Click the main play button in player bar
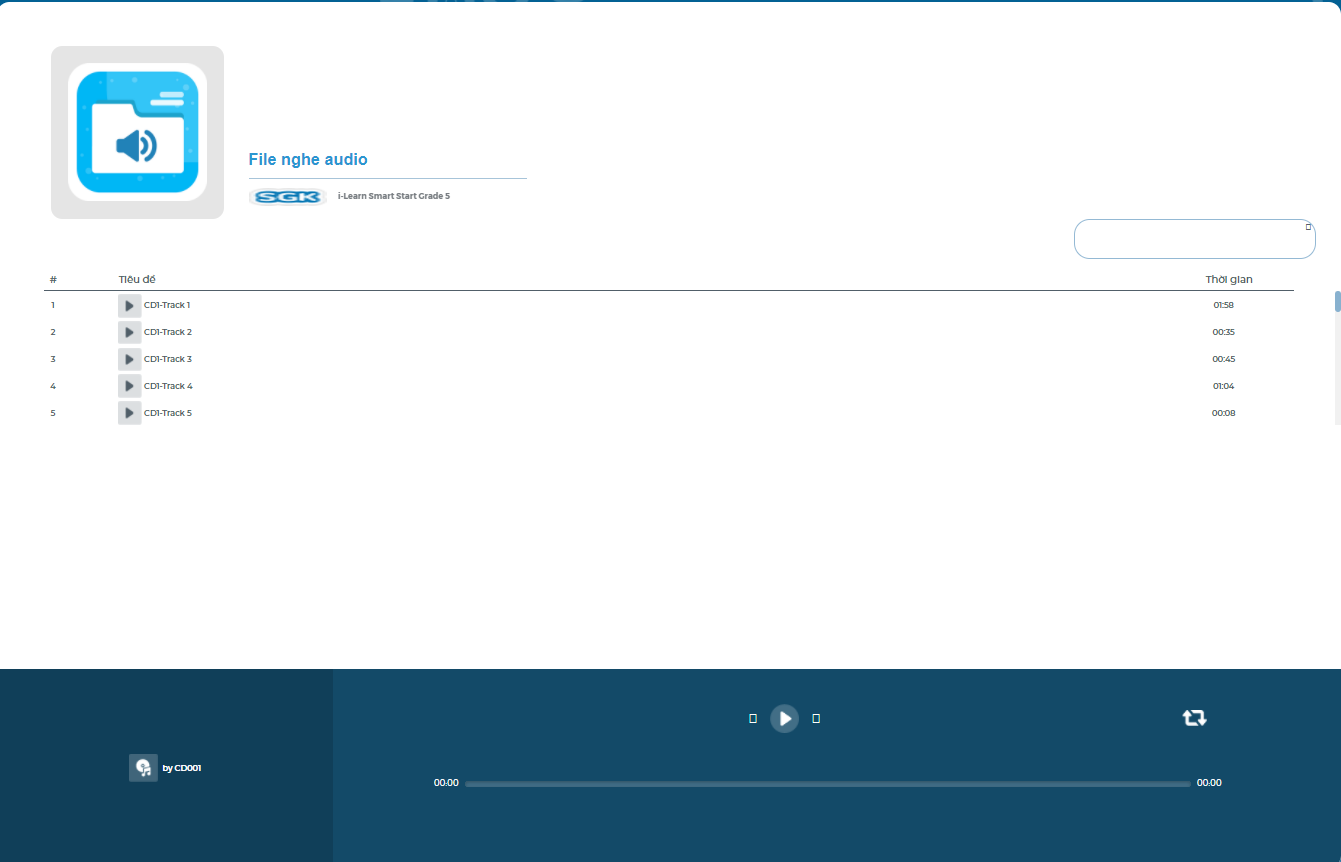The image size is (1341, 862). pyautogui.click(x=785, y=718)
